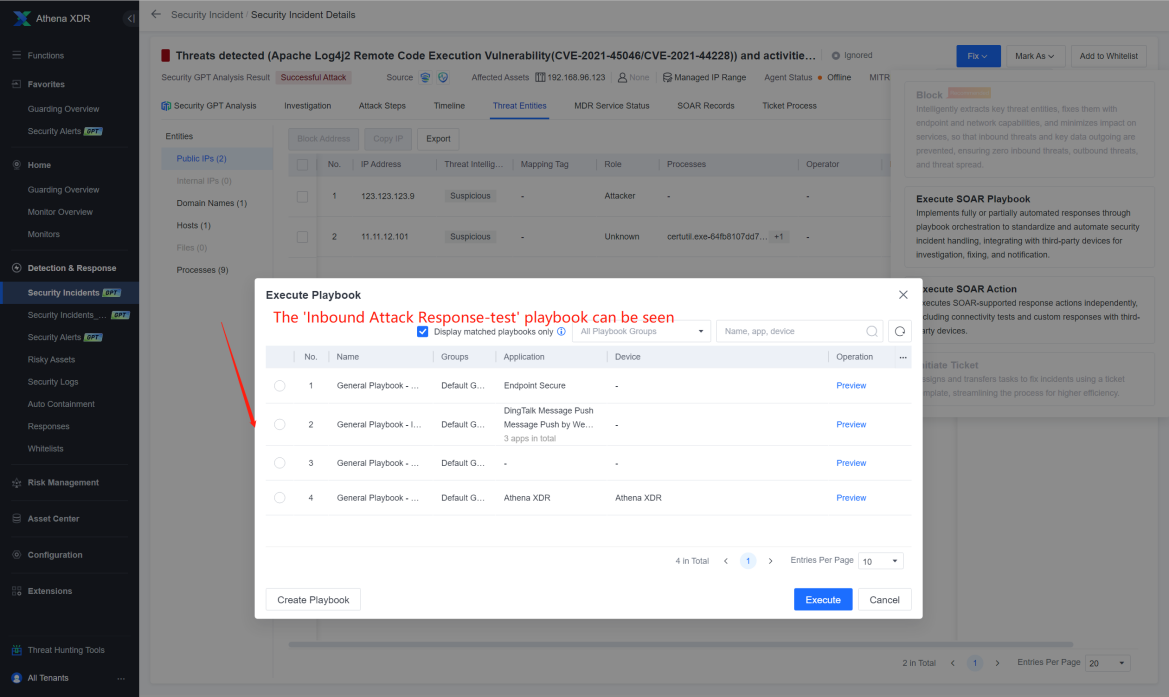Toggle Display matched playbooks only checkbox
This screenshot has width=1169, height=697.
click(422, 331)
